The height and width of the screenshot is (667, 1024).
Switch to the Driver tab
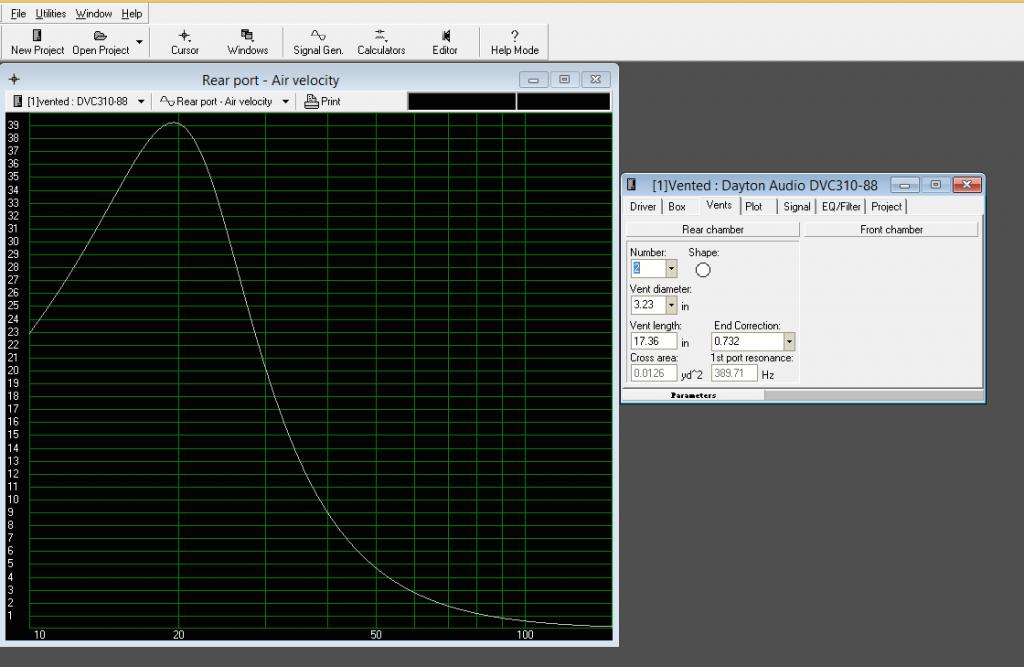[643, 206]
